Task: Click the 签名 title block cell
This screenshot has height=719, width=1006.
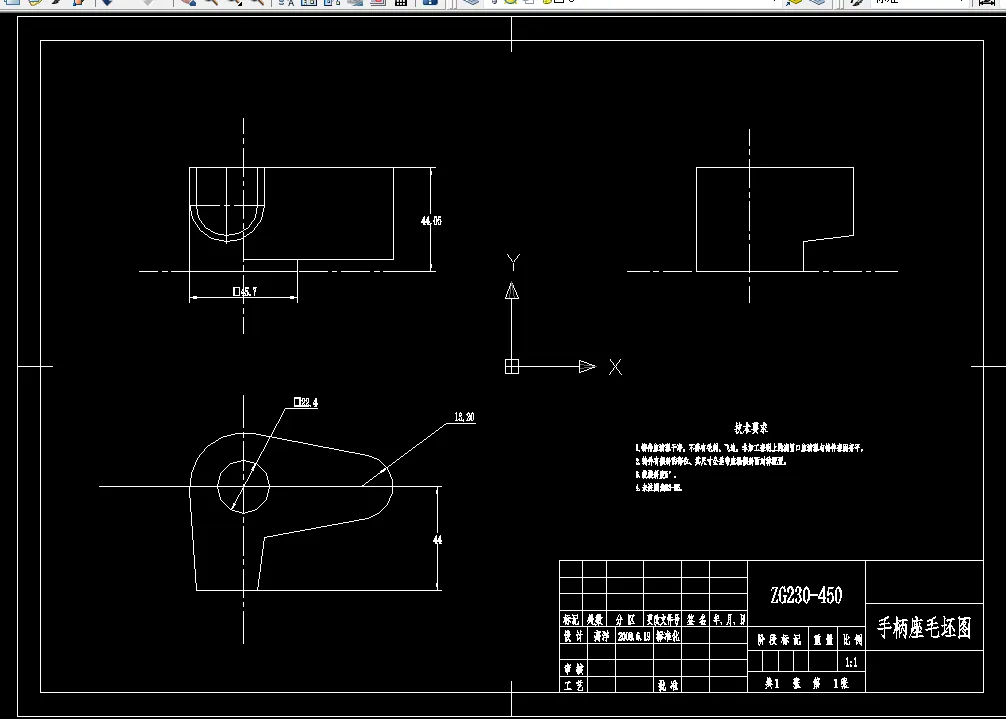Action: coord(695,619)
